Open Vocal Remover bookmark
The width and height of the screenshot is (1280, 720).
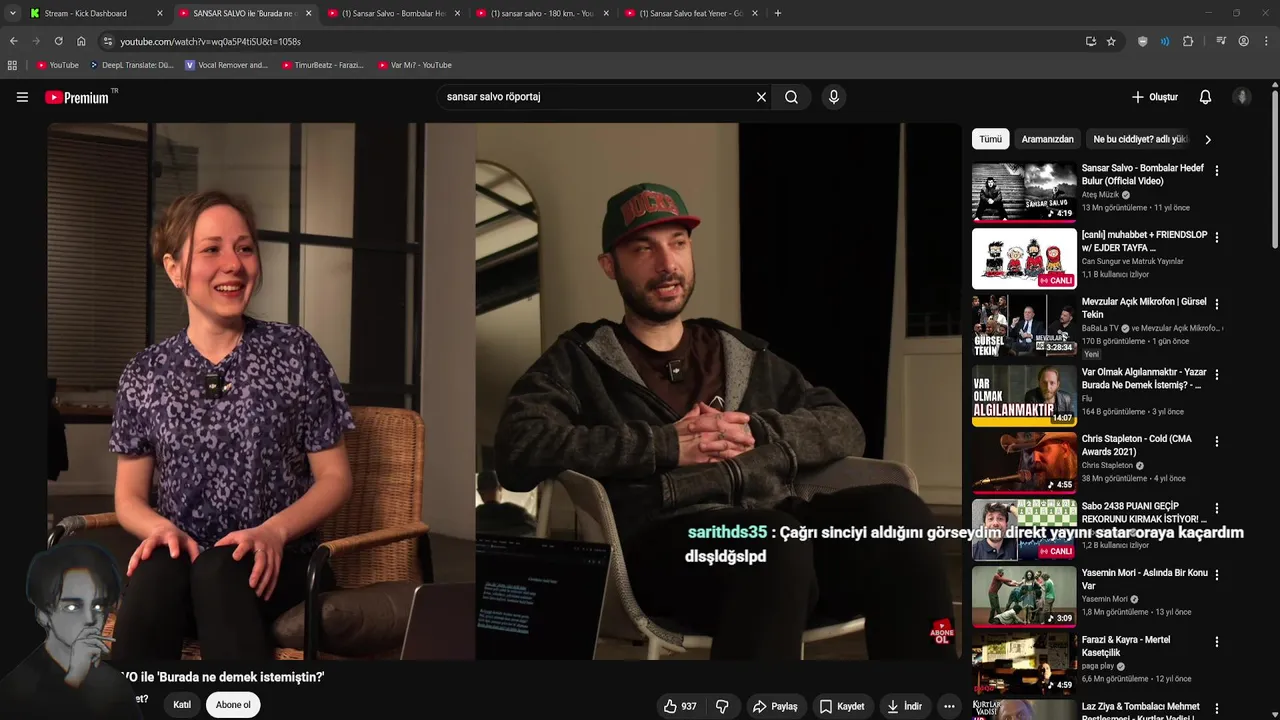227,65
